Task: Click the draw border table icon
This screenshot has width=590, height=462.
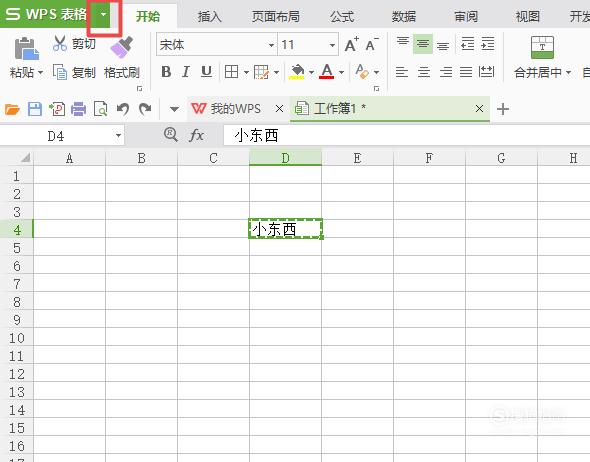Action: 261,72
